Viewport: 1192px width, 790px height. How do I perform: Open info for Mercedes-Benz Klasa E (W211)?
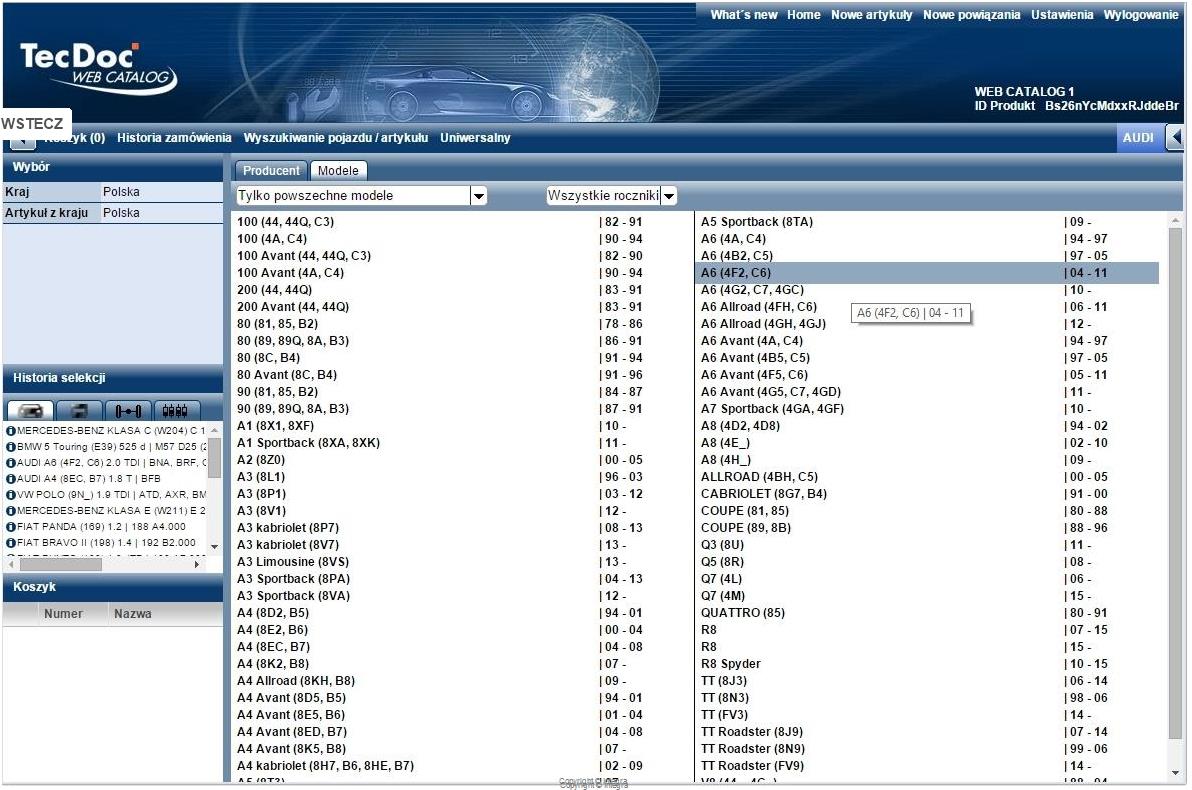[x=11, y=510]
